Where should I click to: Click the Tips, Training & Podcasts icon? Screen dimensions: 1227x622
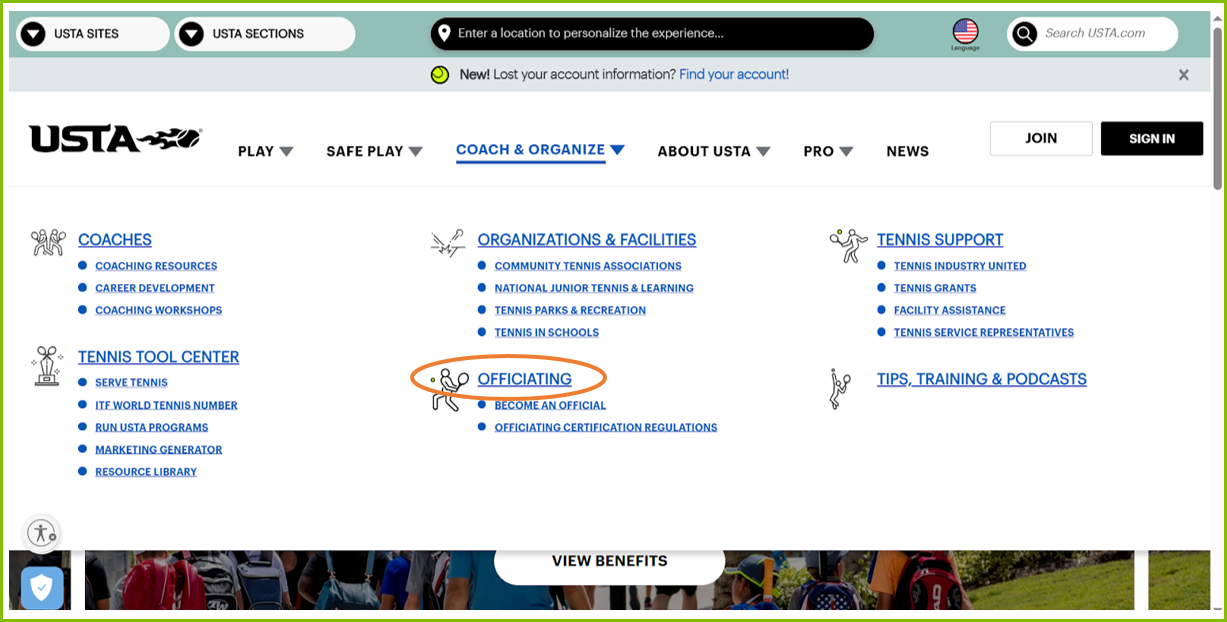tap(840, 389)
